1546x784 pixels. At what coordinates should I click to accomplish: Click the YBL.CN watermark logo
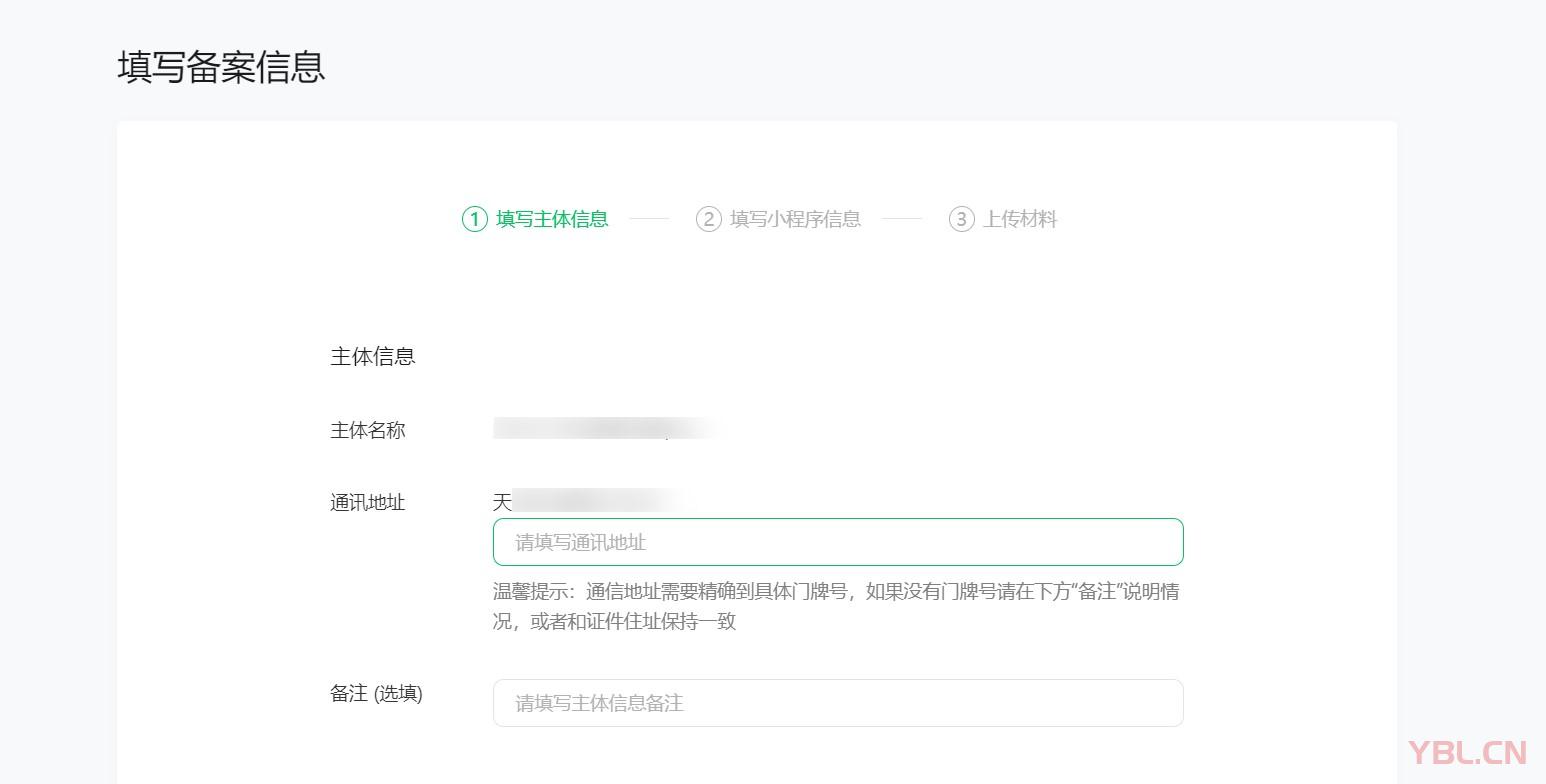click(1466, 752)
